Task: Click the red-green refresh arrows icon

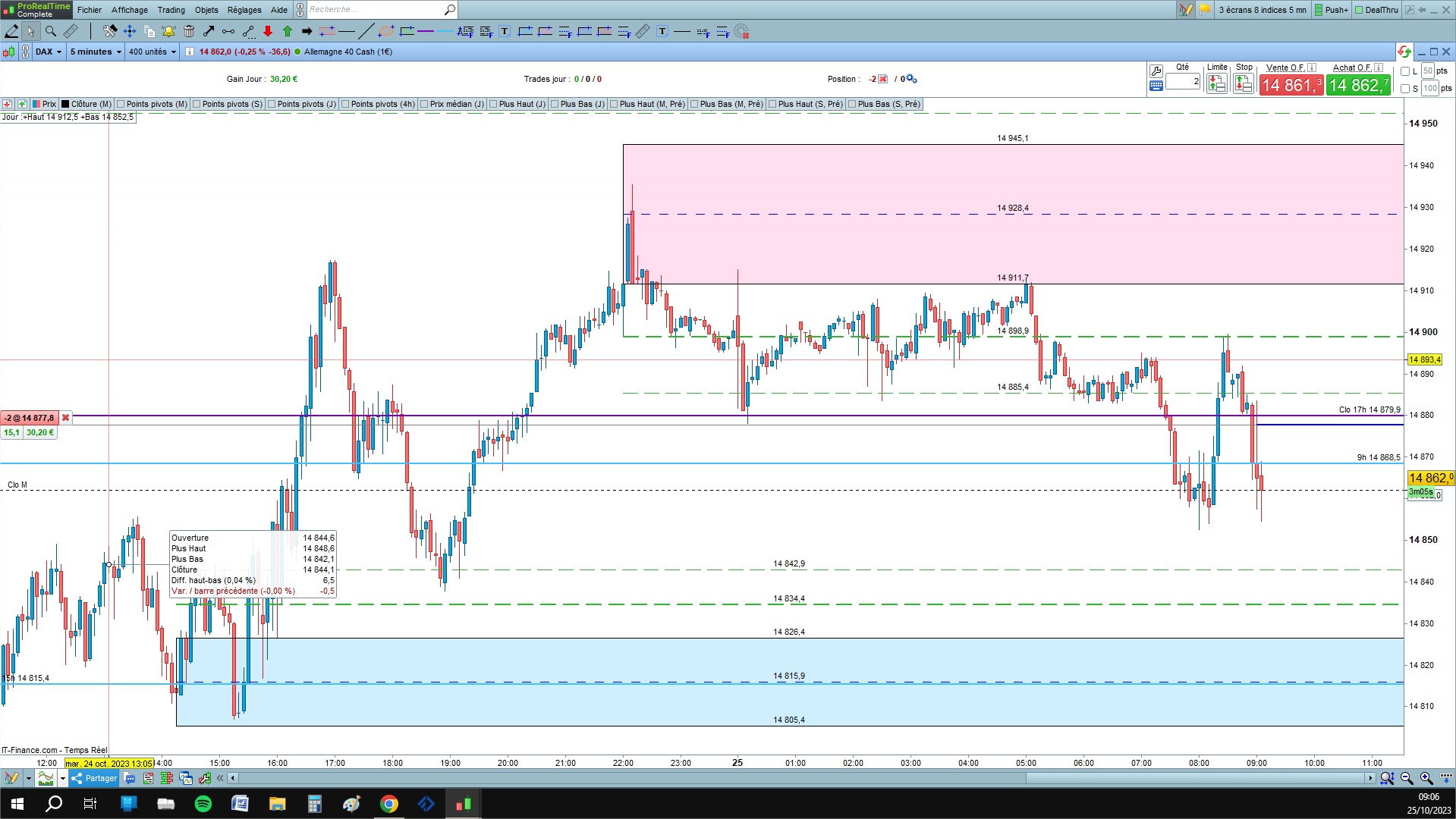Action: (x=1404, y=52)
